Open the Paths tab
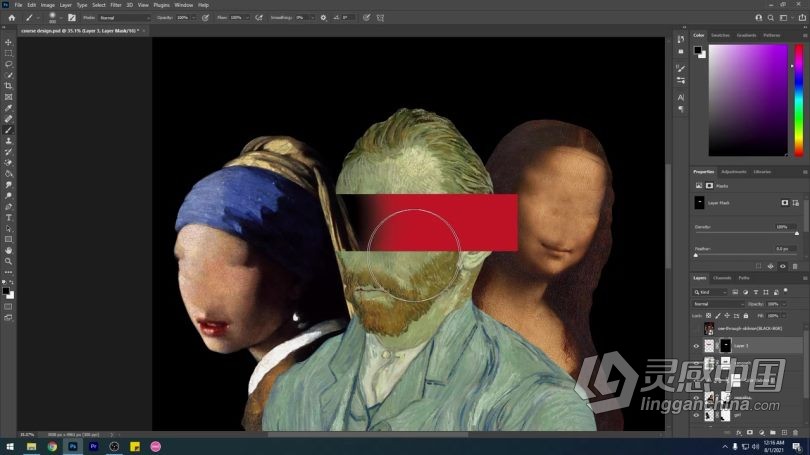The height and width of the screenshot is (455, 810). click(x=744, y=278)
